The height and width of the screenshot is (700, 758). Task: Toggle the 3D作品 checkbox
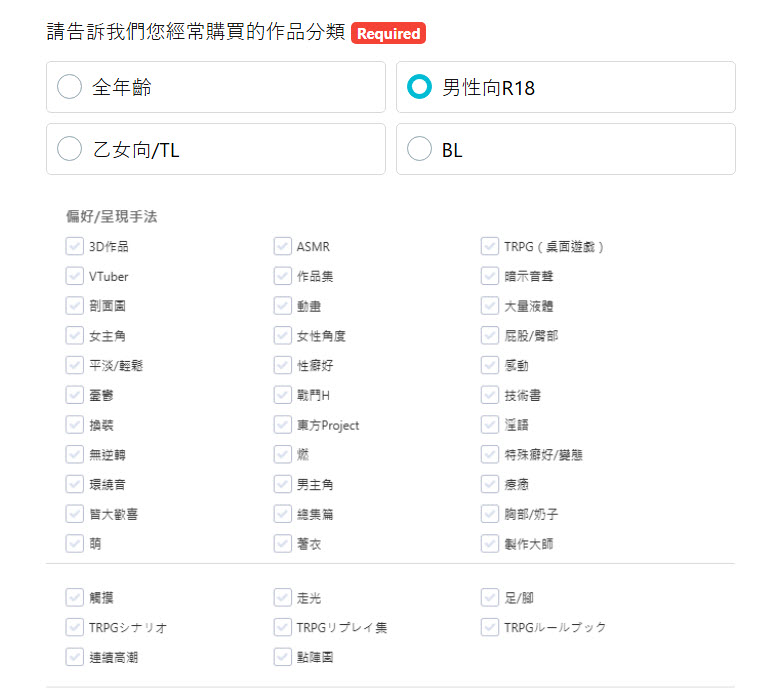[74, 246]
